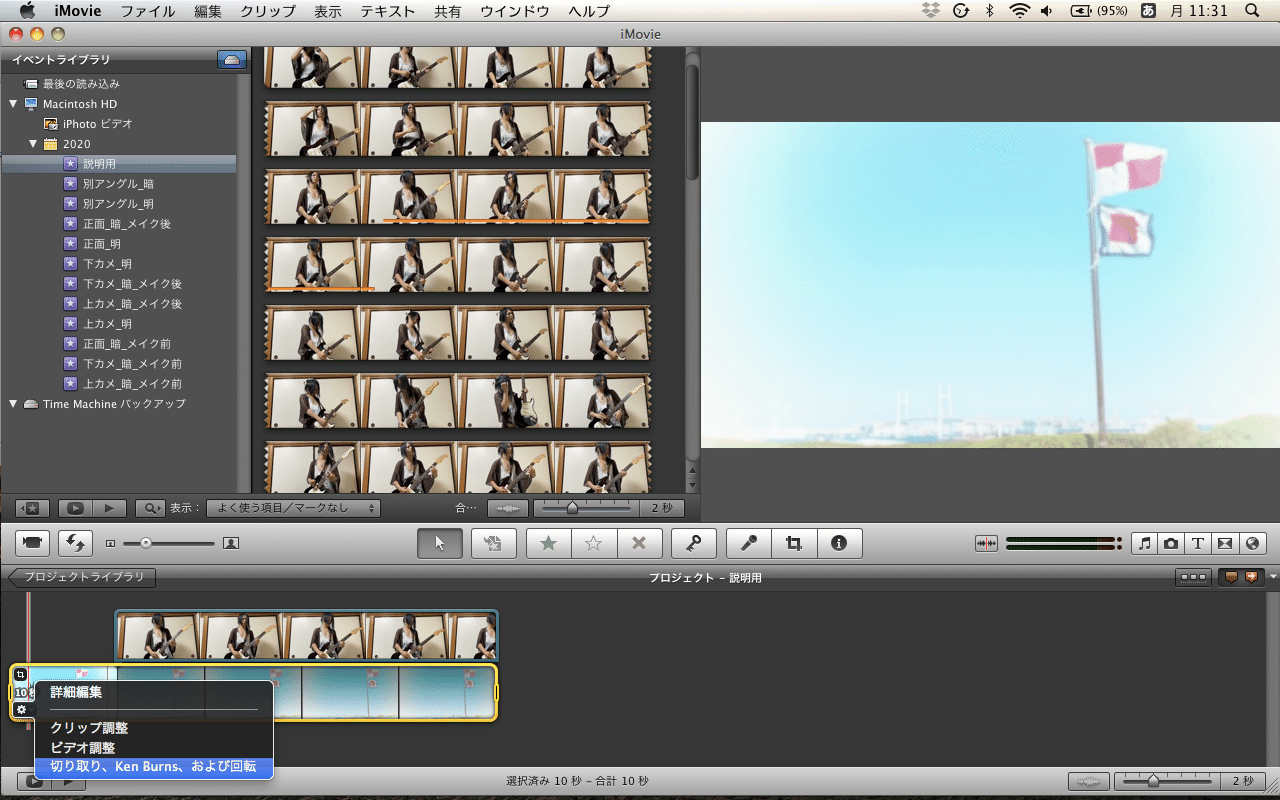Select the 別アングル_暗 event
This screenshot has width=1280, height=800.
[118, 184]
